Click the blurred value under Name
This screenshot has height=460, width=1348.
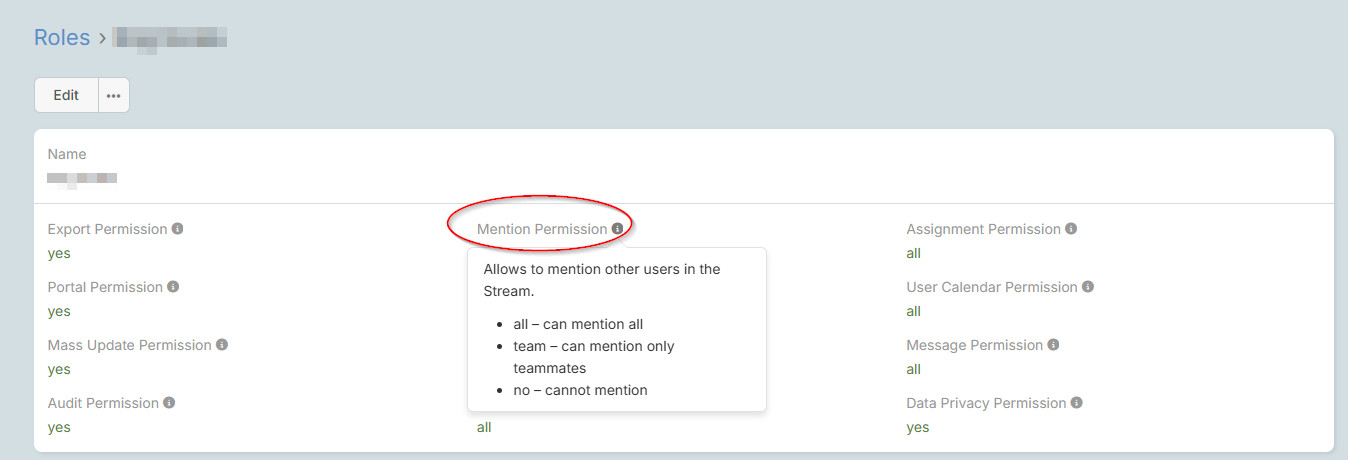[x=82, y=178]
